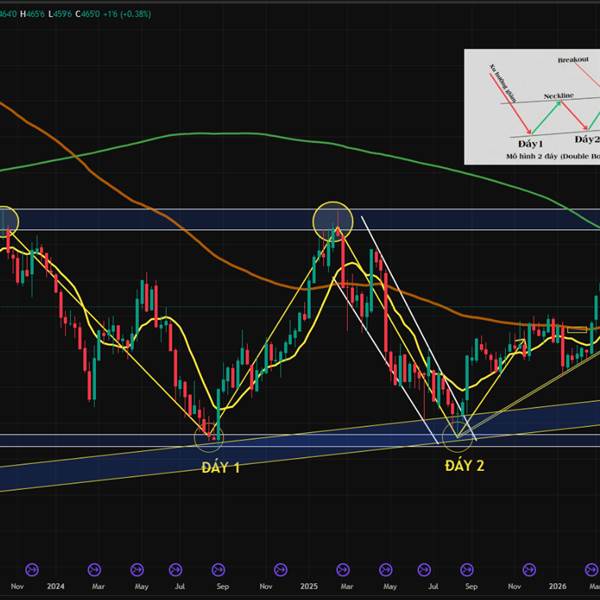Viewport: 600px width, 600px height.
Task: Select the small circle at the Đáy 1 low
Action: (209, 438)
